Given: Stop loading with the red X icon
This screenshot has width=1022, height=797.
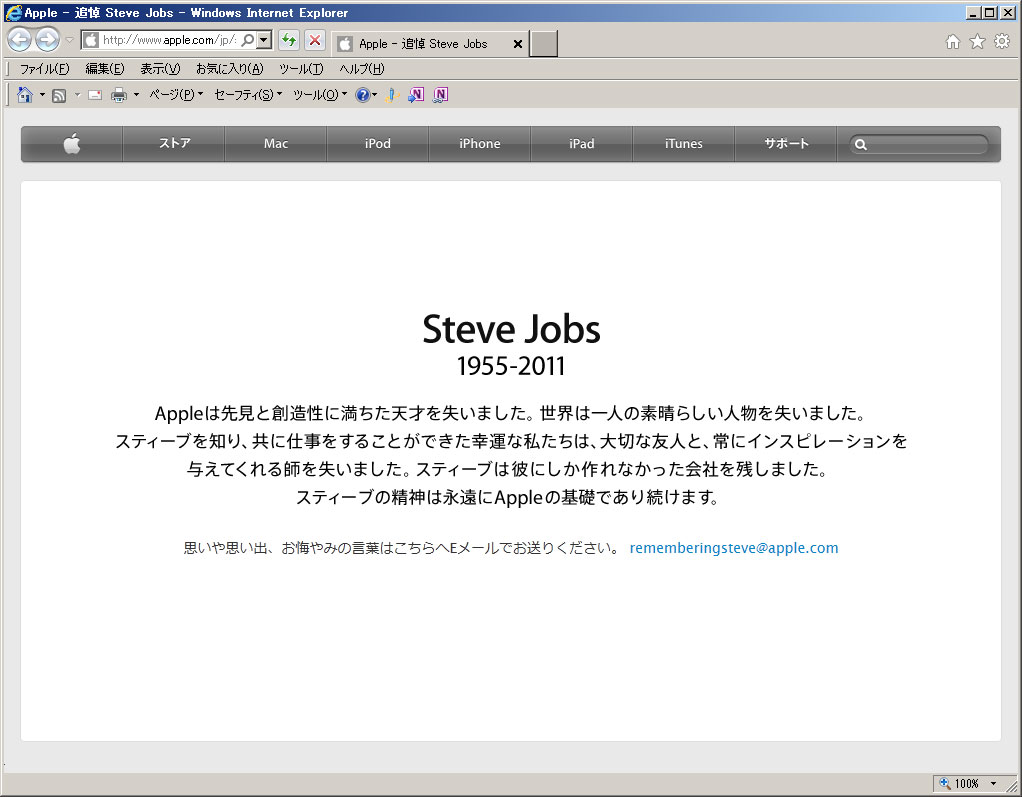Looking at the screenshot, I should (x=315, y=40).
